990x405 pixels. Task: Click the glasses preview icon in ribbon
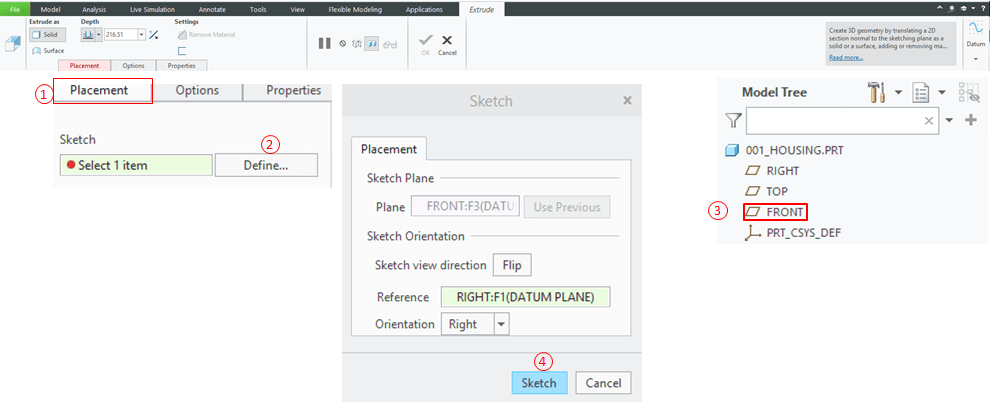click(390, 43)
